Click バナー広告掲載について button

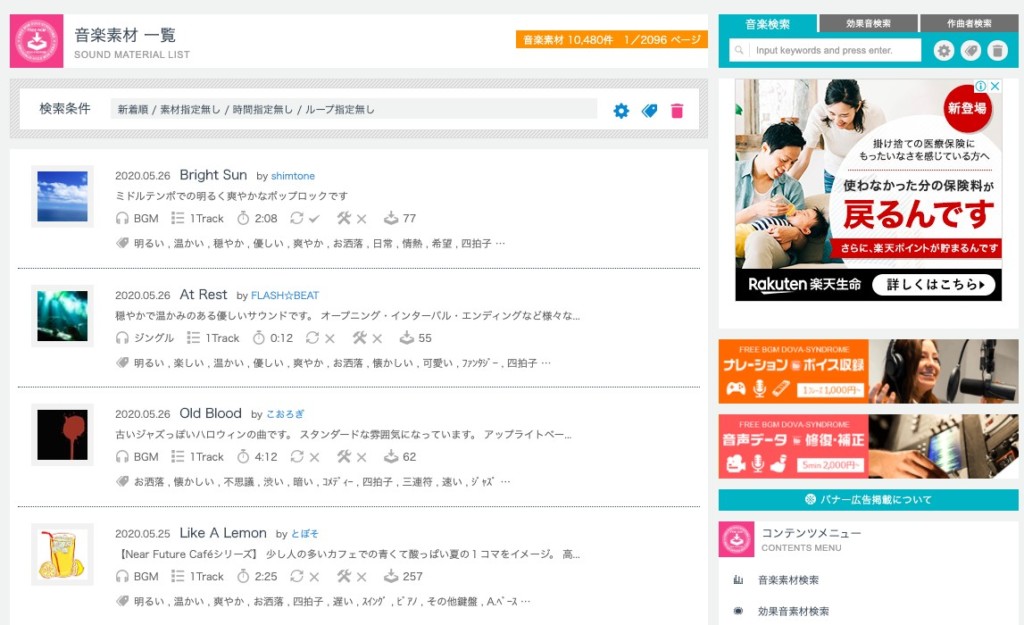pyautogui.click(x=869, y=500)
